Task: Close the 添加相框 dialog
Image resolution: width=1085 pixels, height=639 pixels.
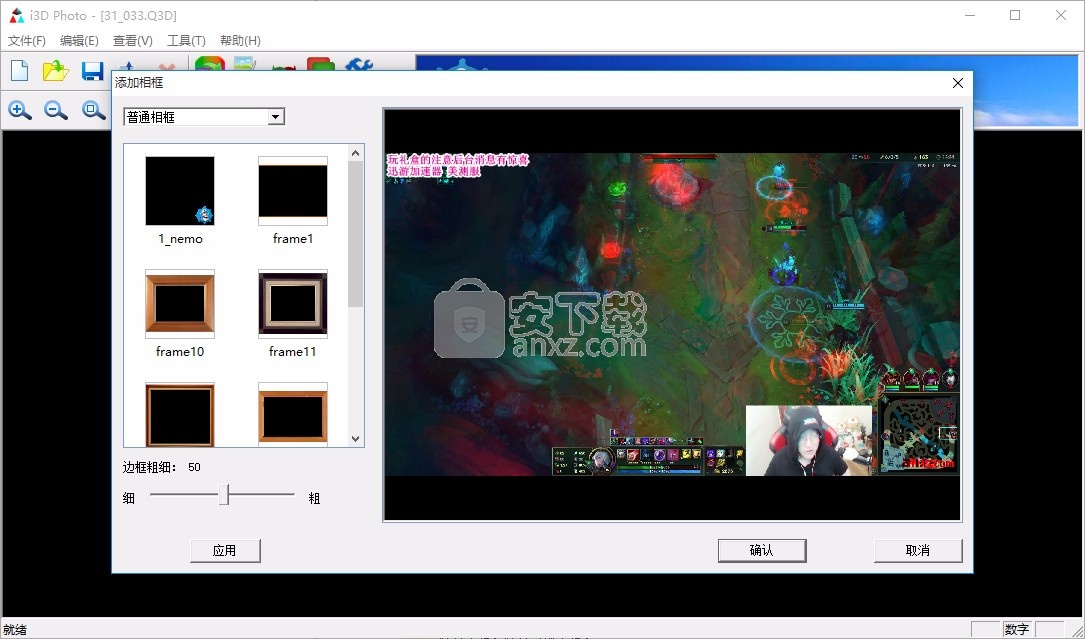Action: tap(958, 83)
